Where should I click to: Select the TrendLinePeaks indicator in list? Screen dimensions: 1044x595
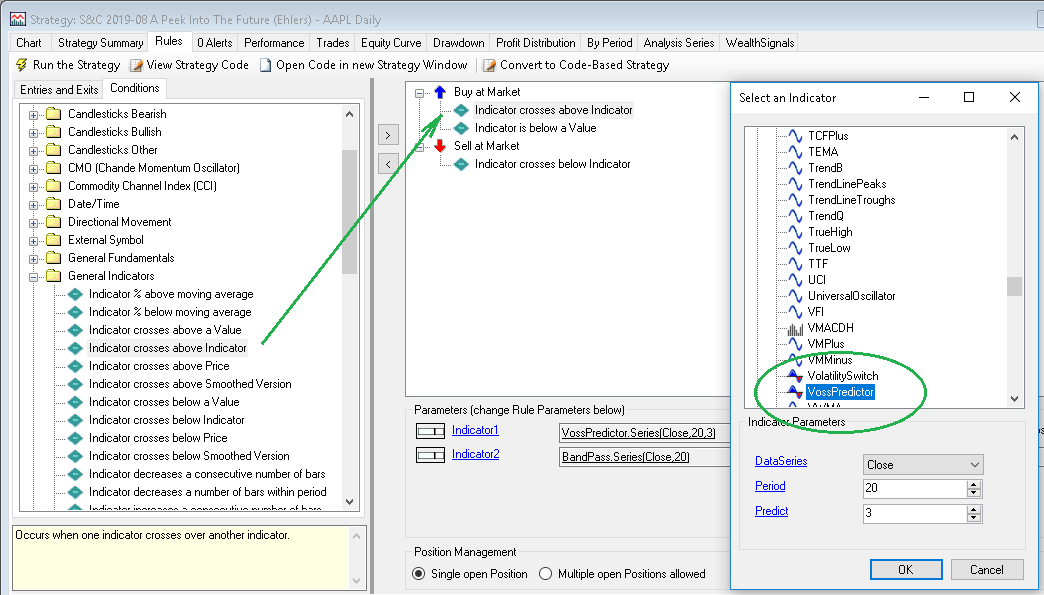tap(846, 184)
